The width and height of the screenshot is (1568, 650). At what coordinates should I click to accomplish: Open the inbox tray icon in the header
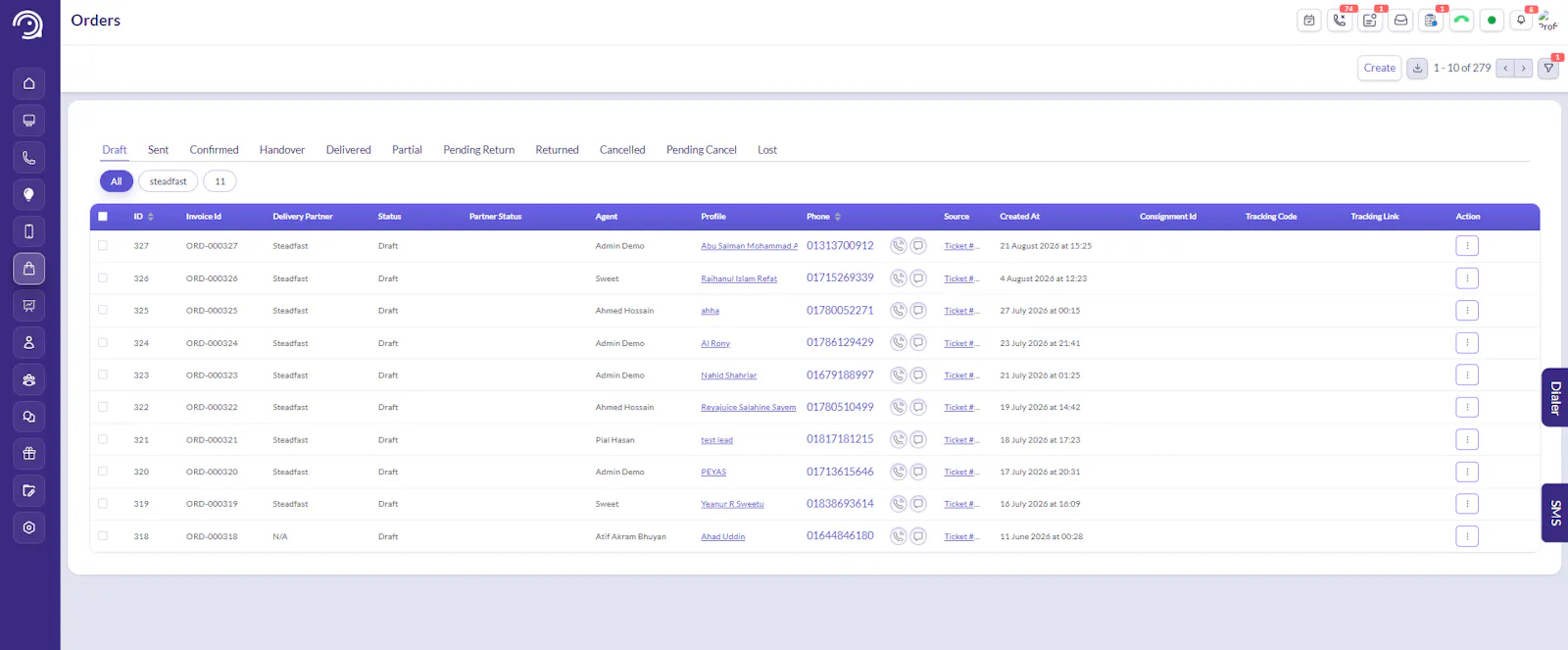1401,20
